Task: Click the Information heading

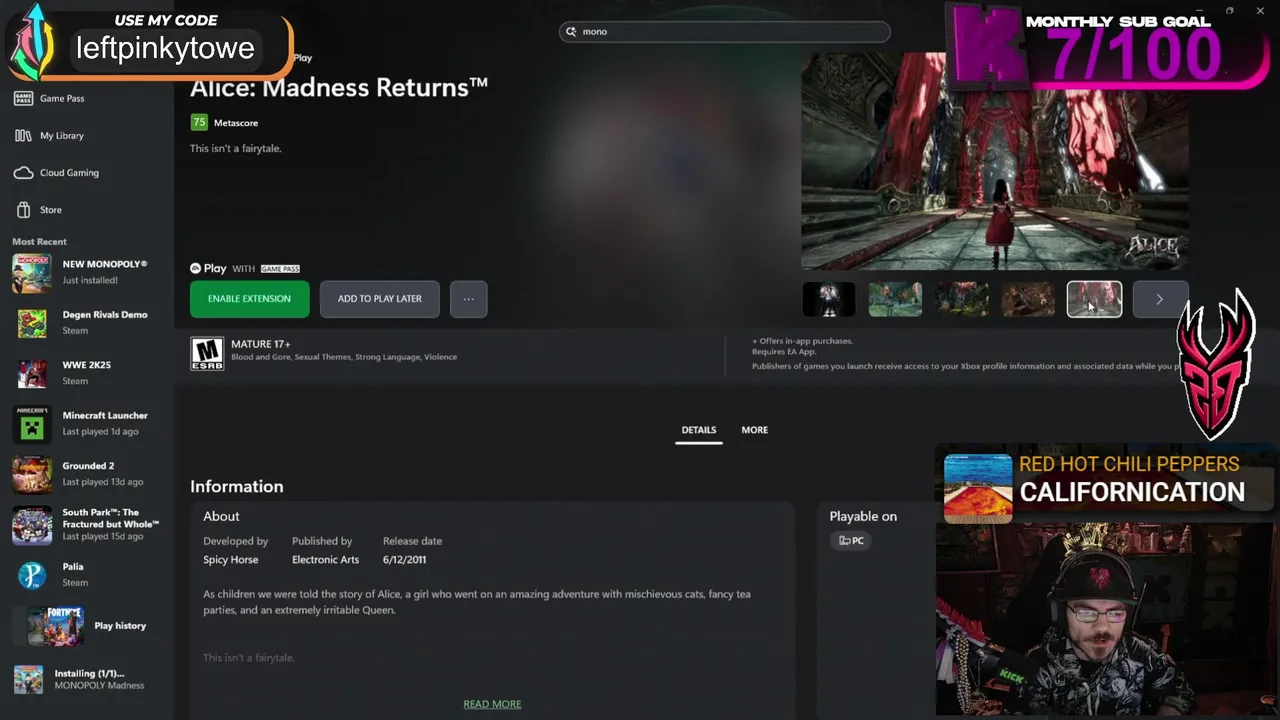Action: pos(237,487)
